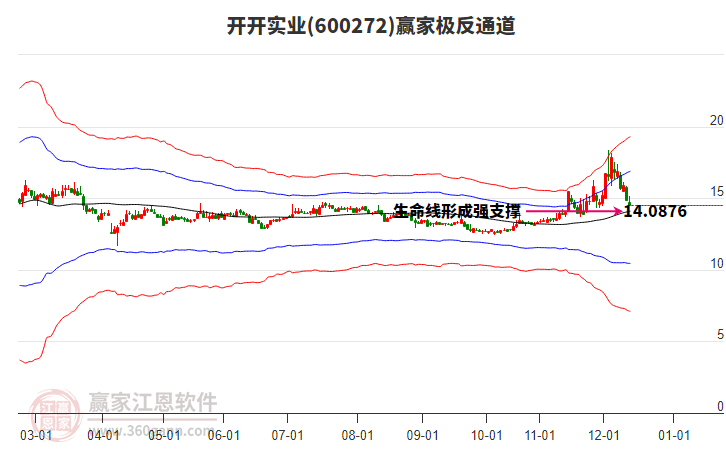The height and width of the screenshot is (450, 726).
Task: Select the 06-01 date label
Action: [224, 436]
